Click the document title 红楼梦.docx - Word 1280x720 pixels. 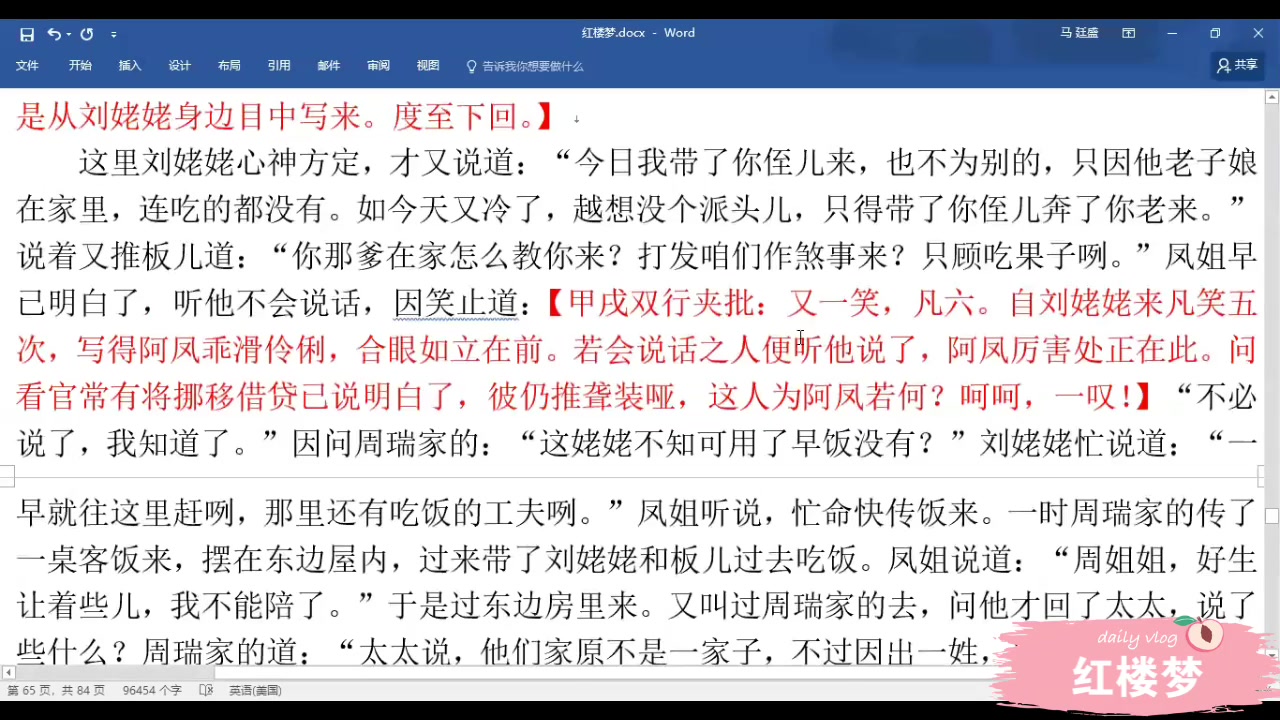click(638, 33)
